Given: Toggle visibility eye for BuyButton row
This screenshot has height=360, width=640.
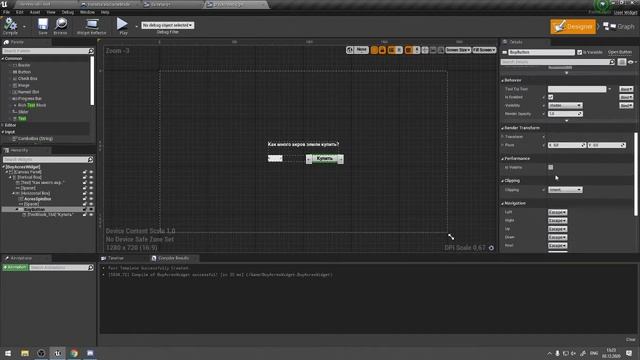Looking at the screenshot, I should point(91,209).
